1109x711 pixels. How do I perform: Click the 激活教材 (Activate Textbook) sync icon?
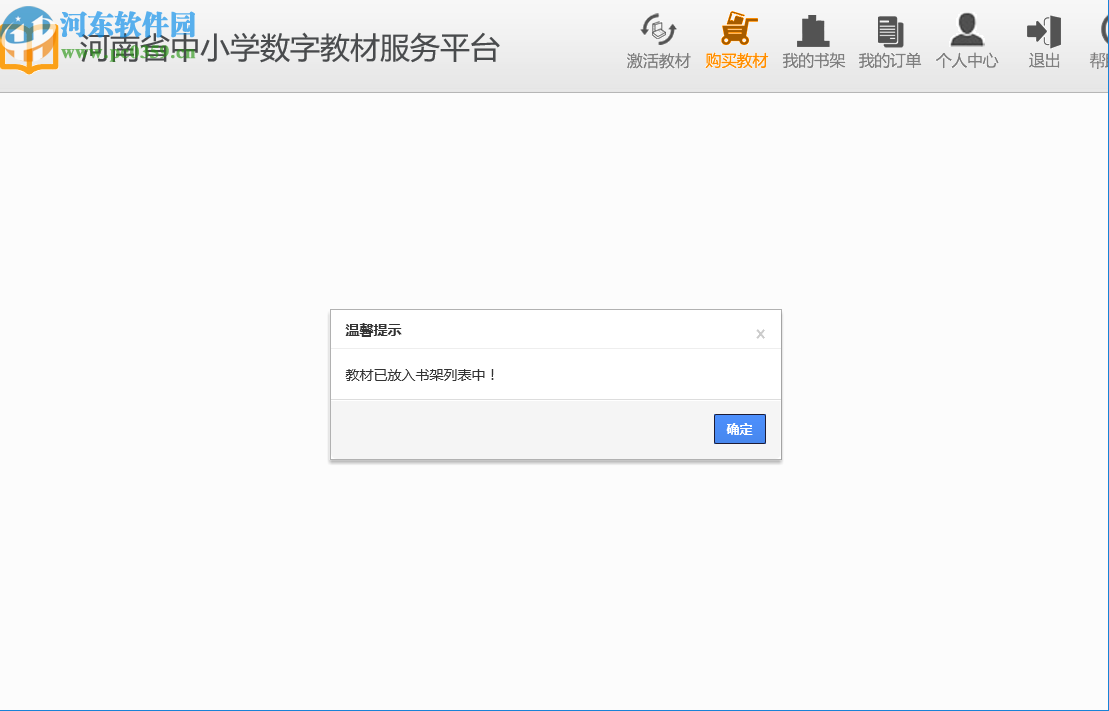[x=657, y=30]
